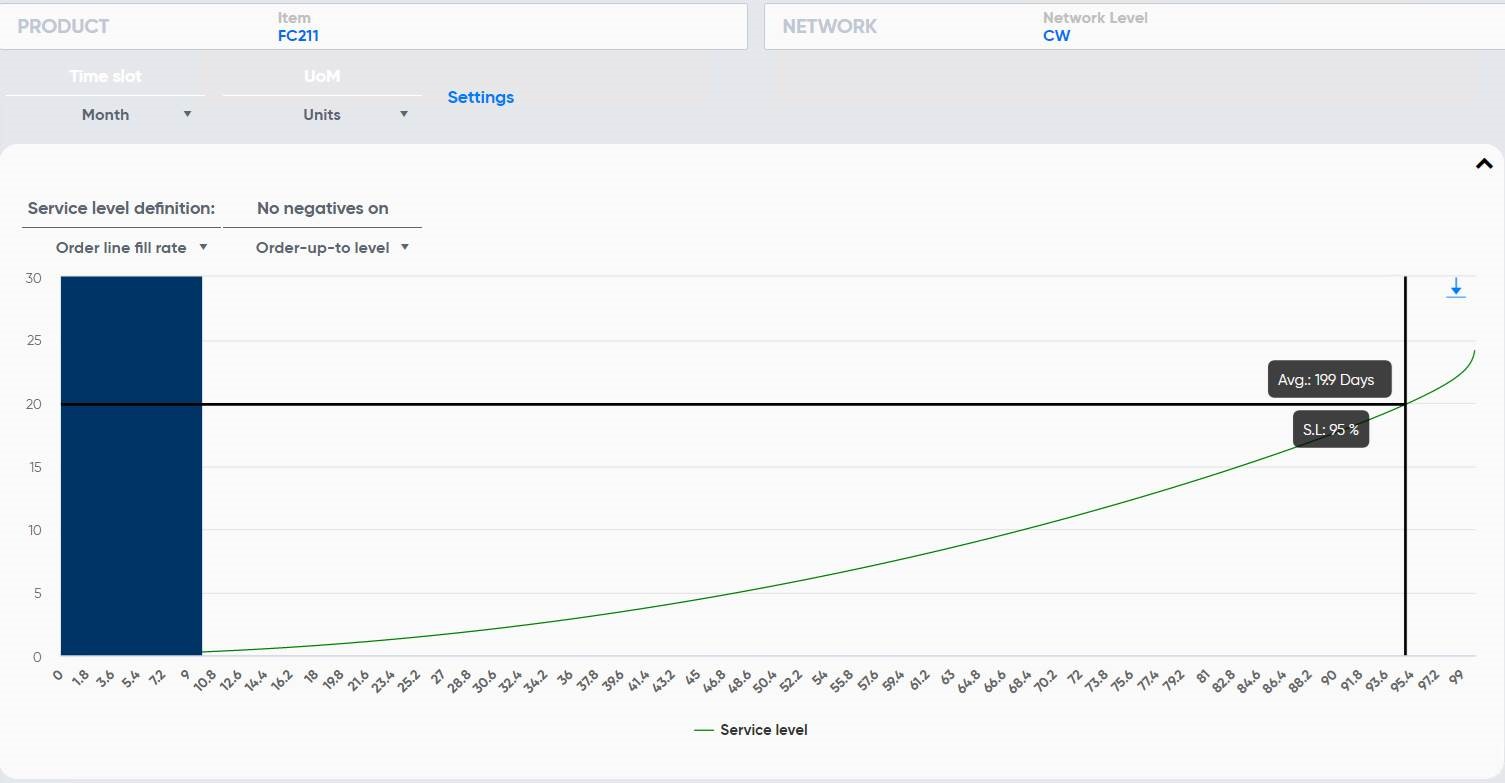1505x783 pixels.
Task: Toggle the Service level legend entry
Action: (763, 730)
